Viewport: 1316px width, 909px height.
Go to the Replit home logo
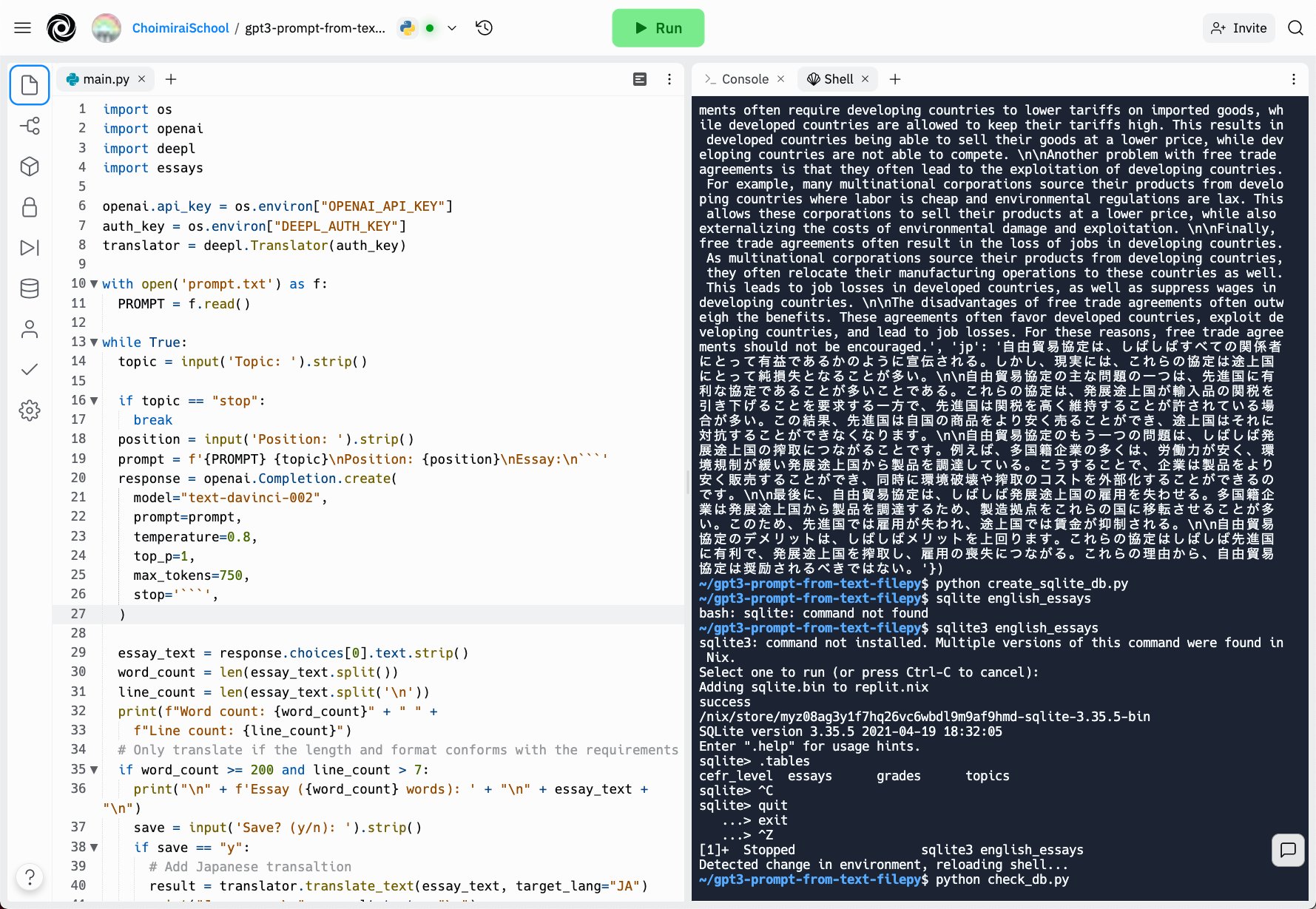[61, 28]
